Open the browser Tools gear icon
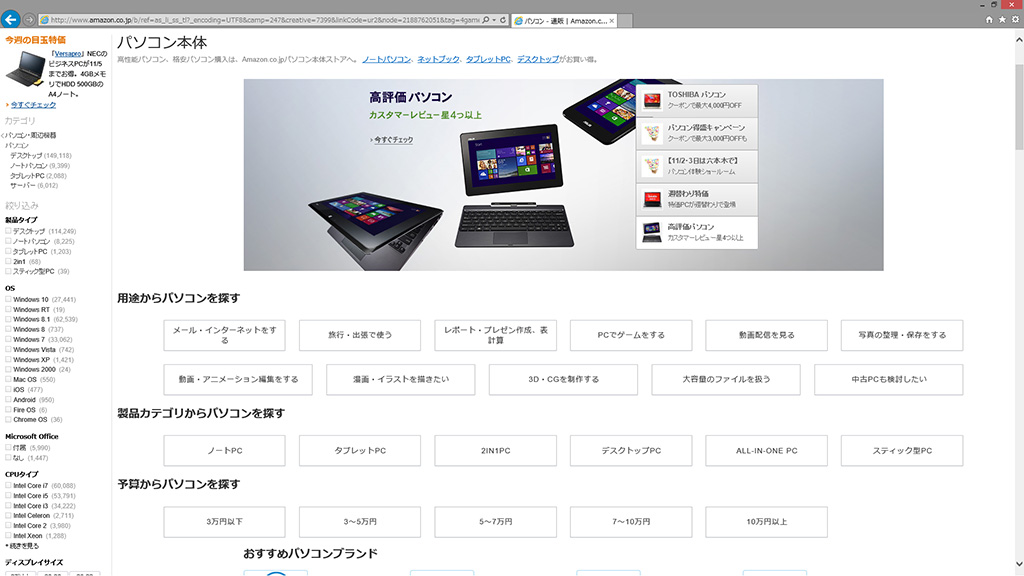The height and width of the screenshot is (576, 1024). click(1015, 20)
